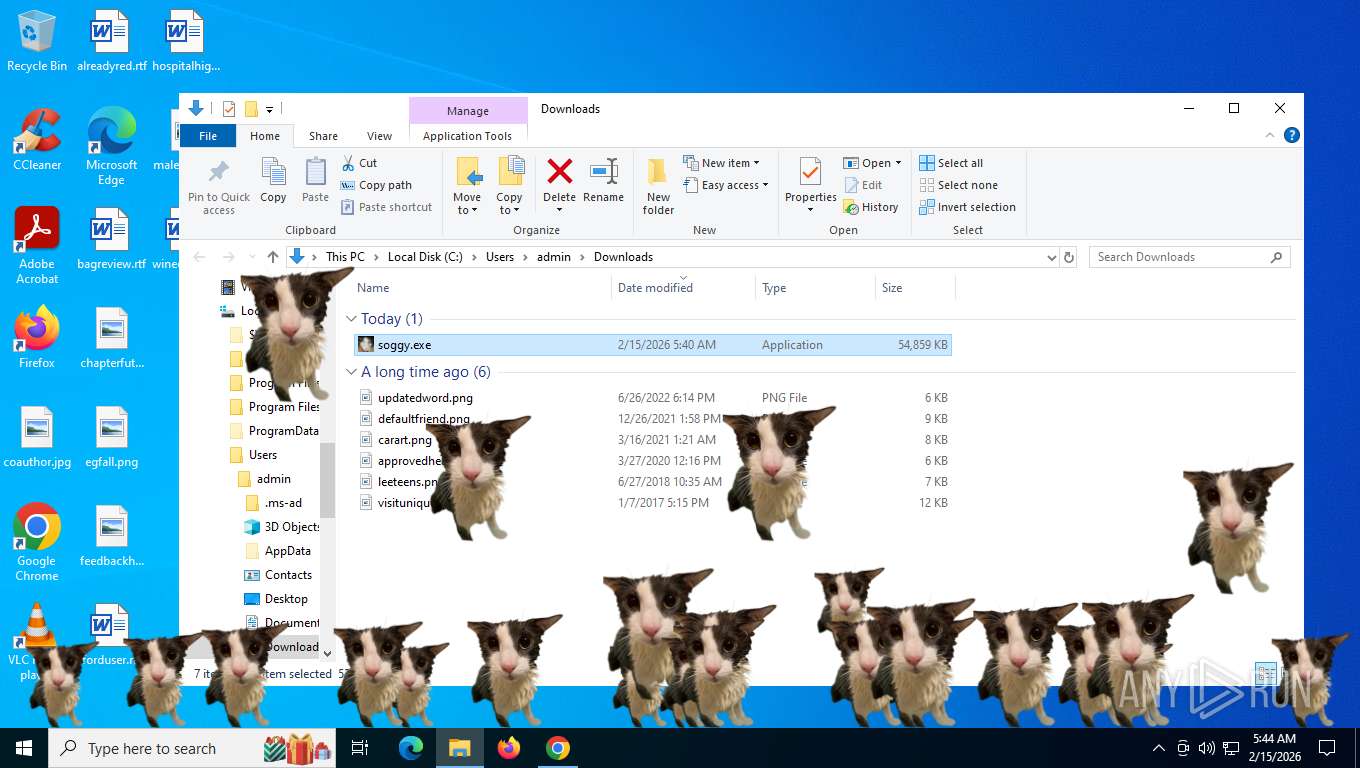1360x768 pixels.
Task: Click the Paste ribbon button
Action: (x=315, y=181)
